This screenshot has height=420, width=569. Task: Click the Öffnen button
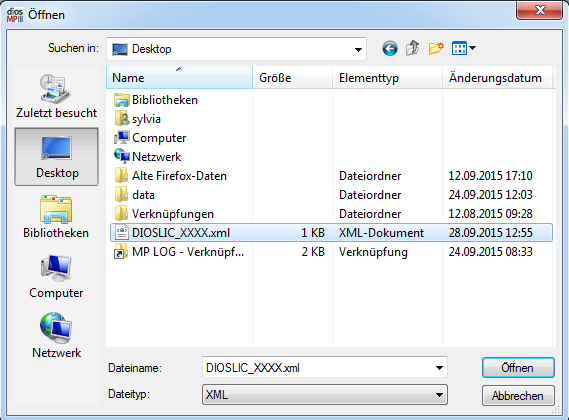(x=518, y=368)
